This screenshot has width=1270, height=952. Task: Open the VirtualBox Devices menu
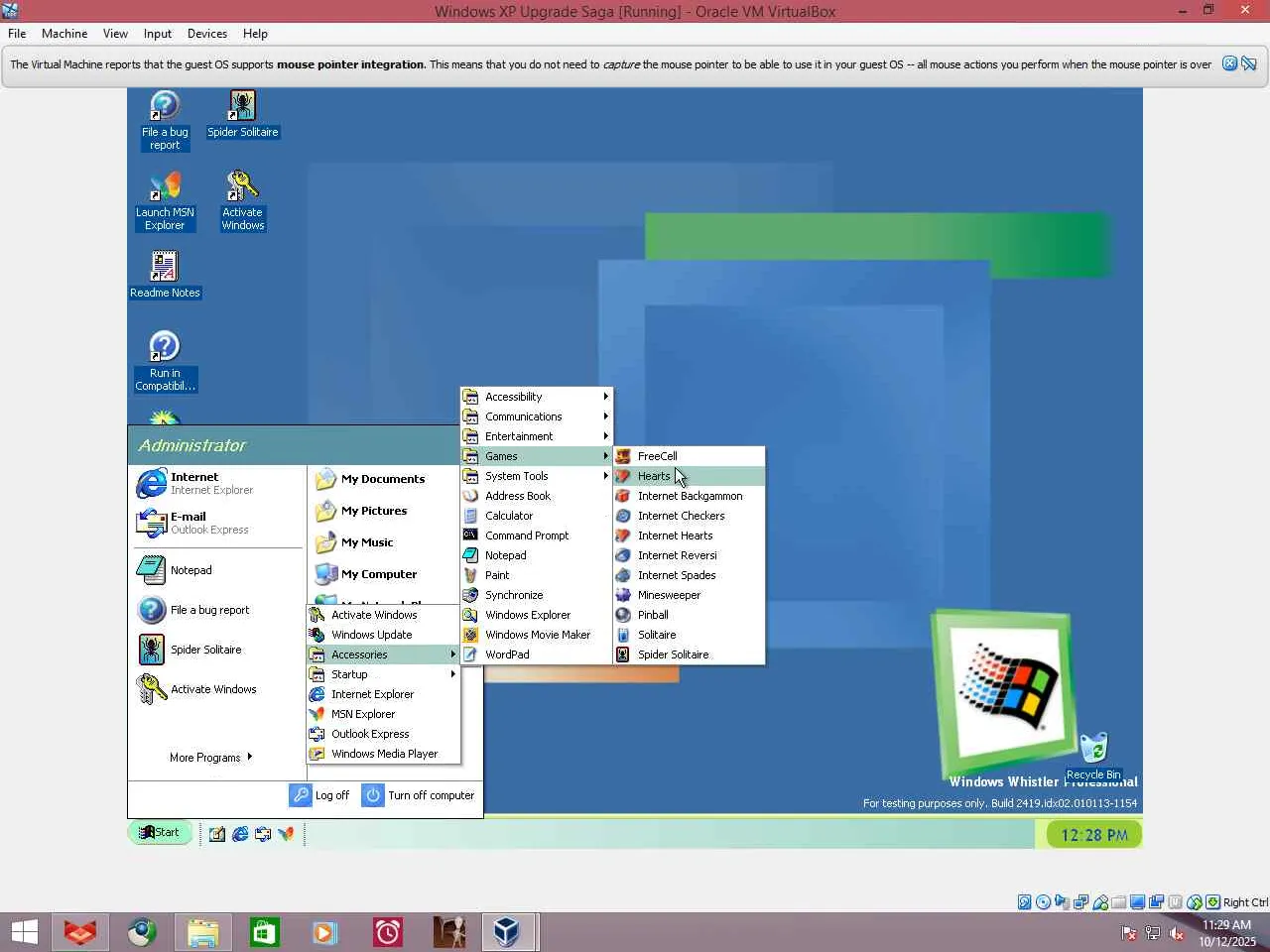(207, 34)
